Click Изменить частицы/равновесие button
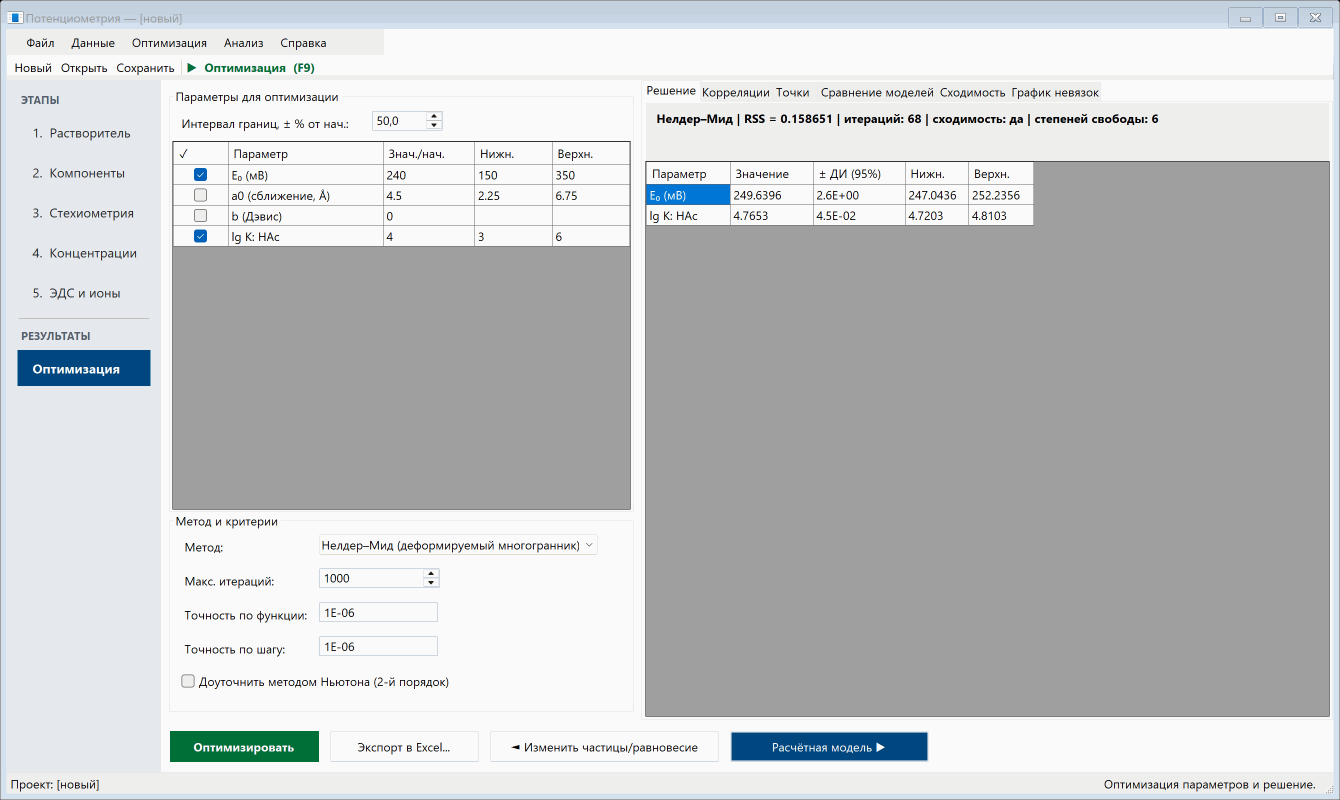Viewport: 1340px width, 800px height. [604, 747]
